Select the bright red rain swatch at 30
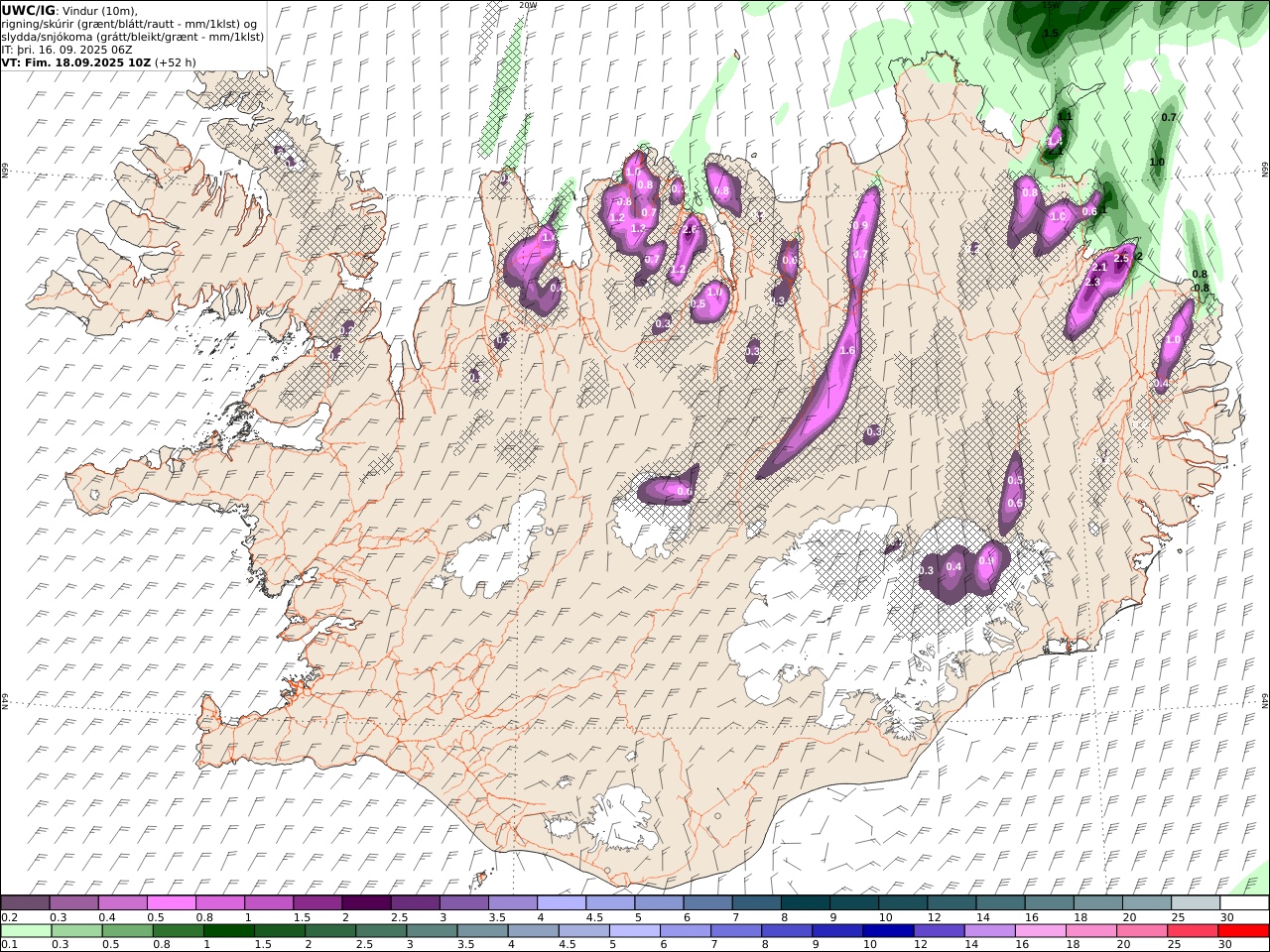This screenshot has height=952, width=1270. [1242, 930]
